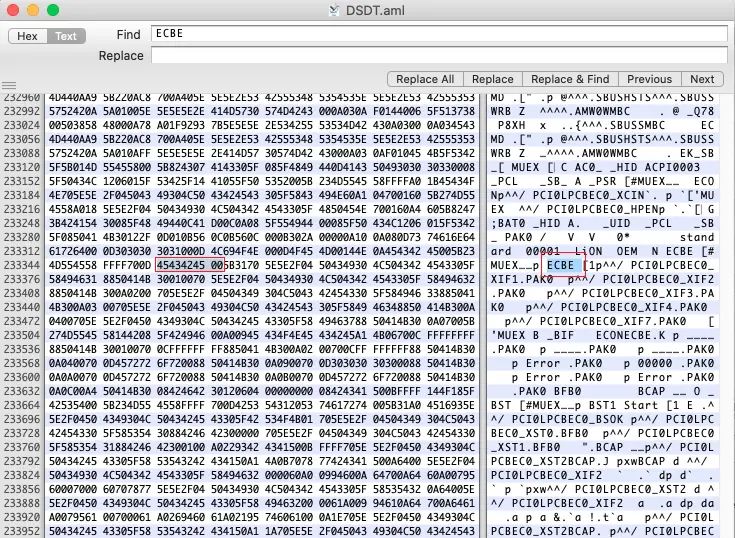Screen dimensions: 735x538
Task: Click the Replace & Find button
Action: tap(570, 79)
